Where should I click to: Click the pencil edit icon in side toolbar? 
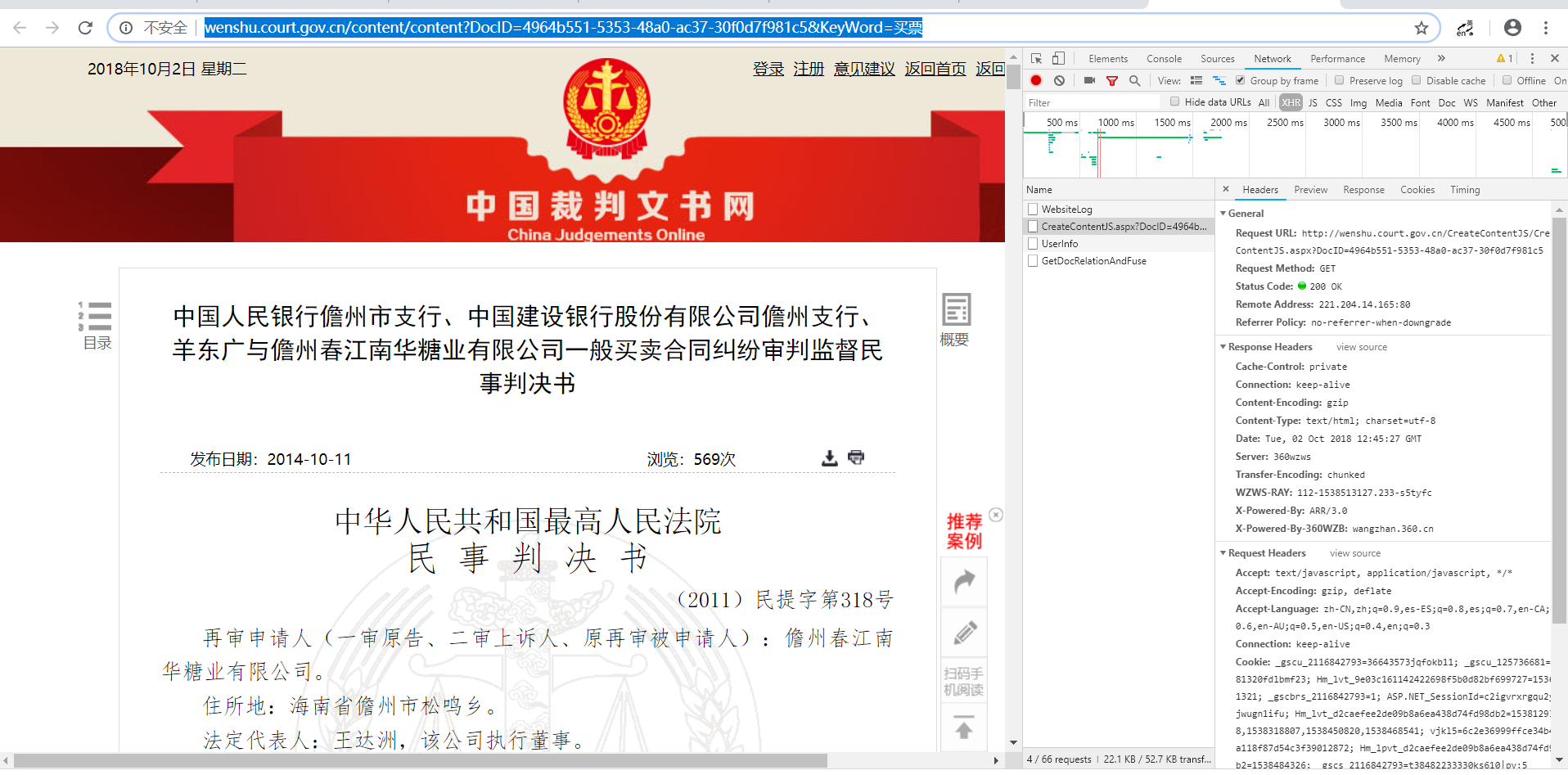click(x=965, y=633)
